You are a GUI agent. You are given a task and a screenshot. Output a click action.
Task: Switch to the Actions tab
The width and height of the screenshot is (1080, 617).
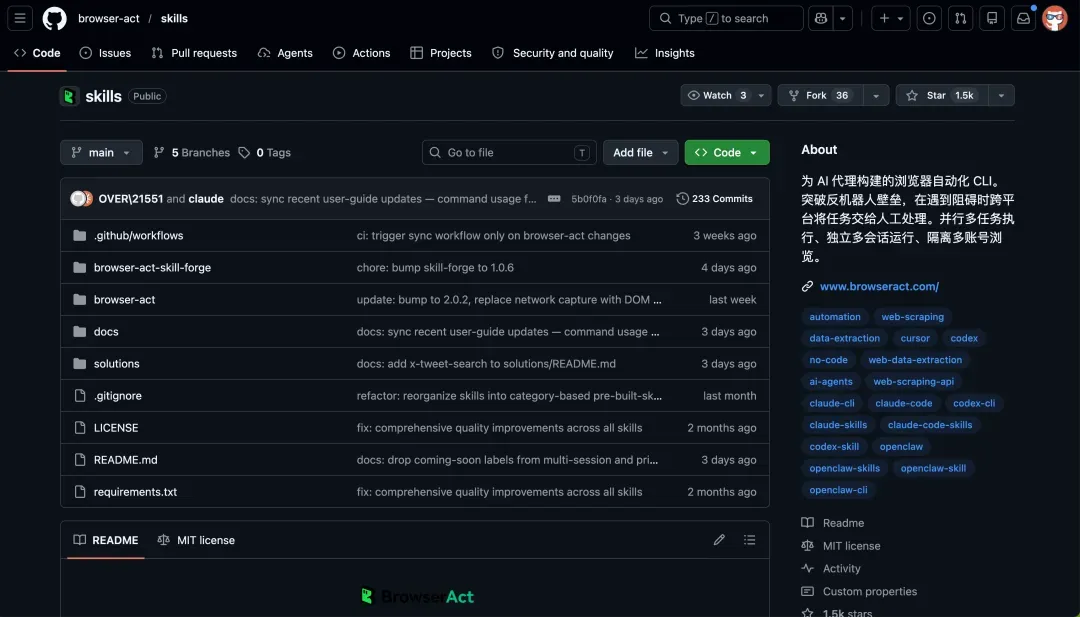pyautogui.click(x=362, y=53)
